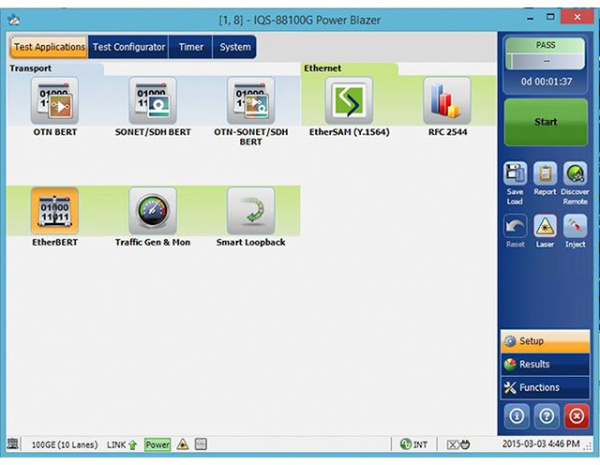Click the question mark help button
600x465 pixels.
tap(545, 414)
